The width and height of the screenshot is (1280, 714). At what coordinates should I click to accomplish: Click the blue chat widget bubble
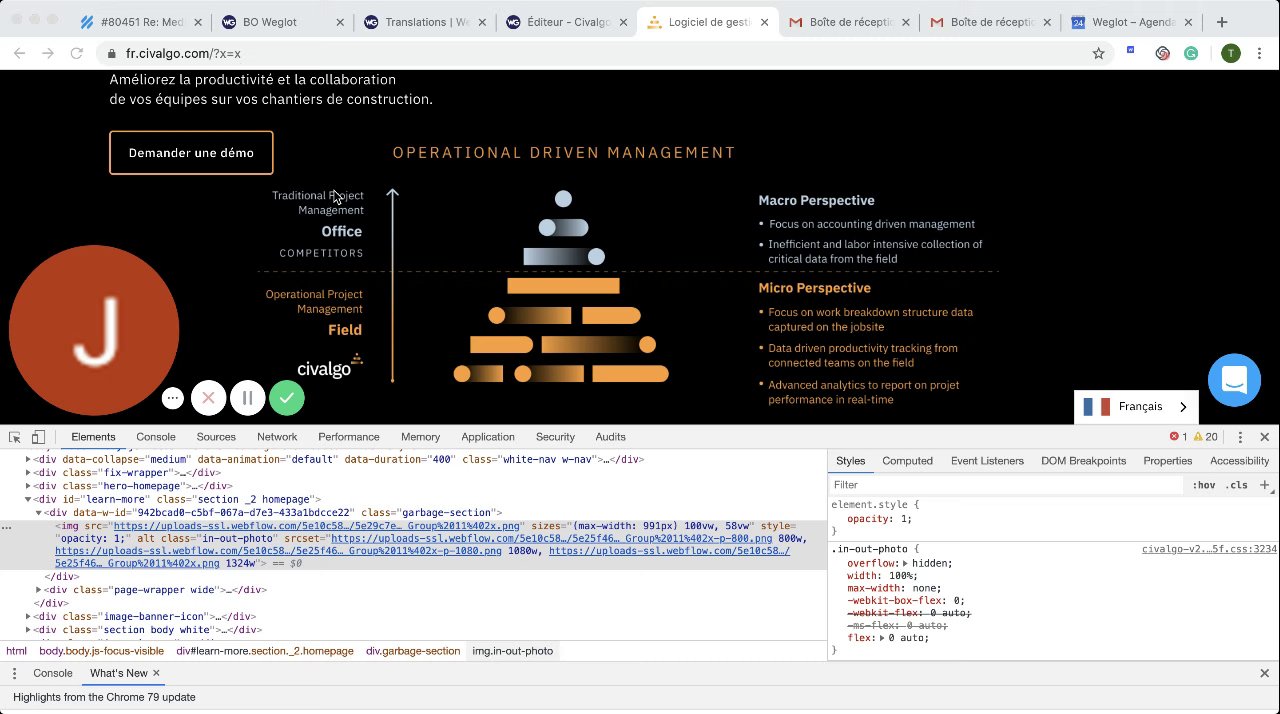point(1233,380)
